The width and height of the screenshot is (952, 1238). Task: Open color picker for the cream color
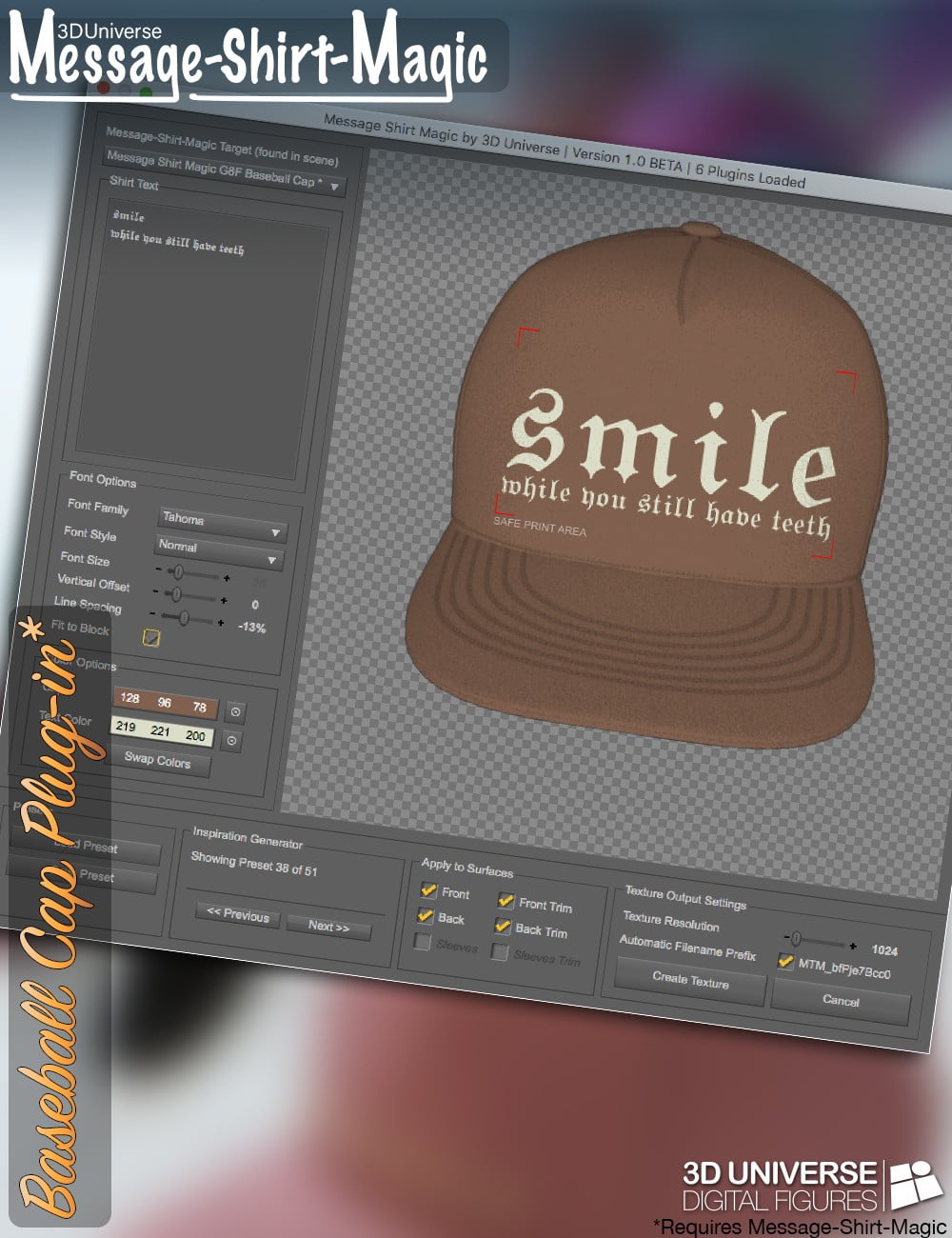(231, 740)
